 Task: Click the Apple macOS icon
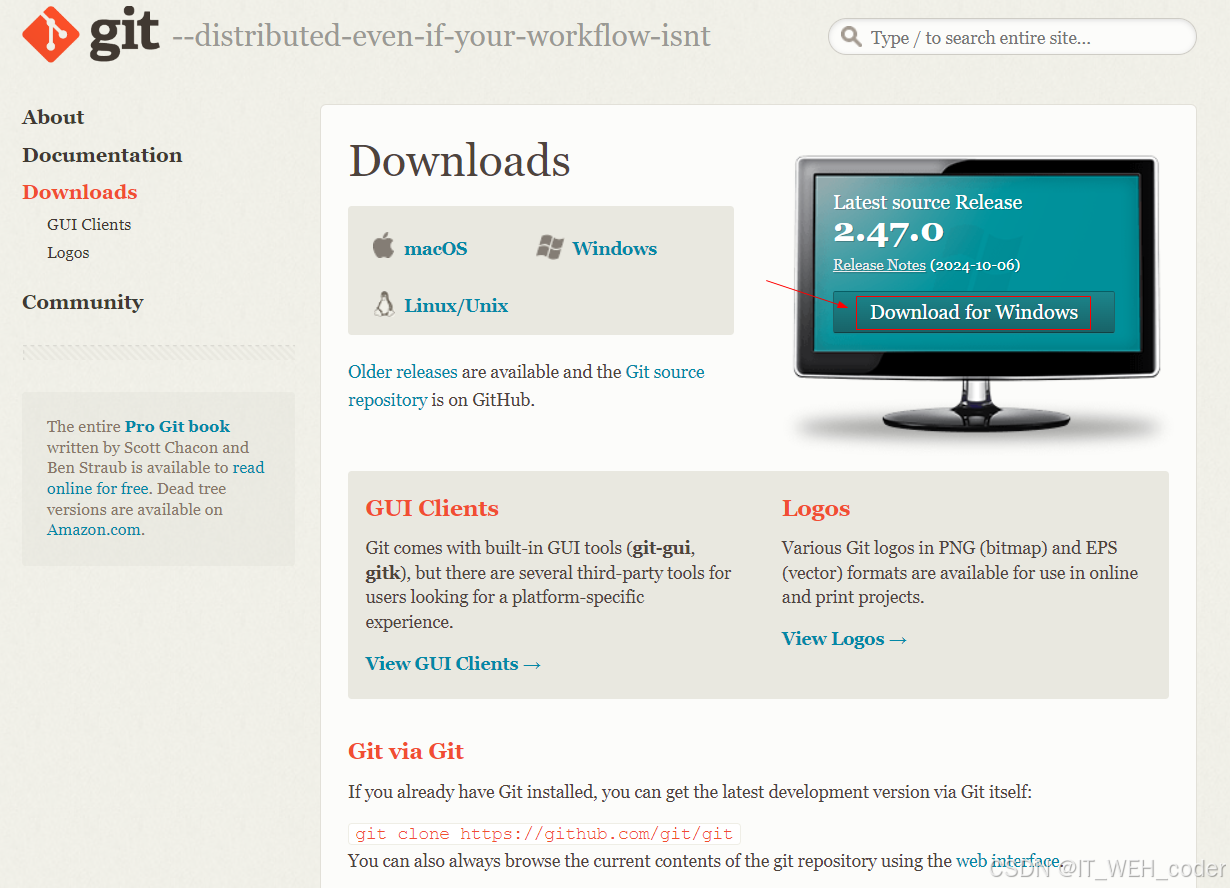[x=384, y=246]
